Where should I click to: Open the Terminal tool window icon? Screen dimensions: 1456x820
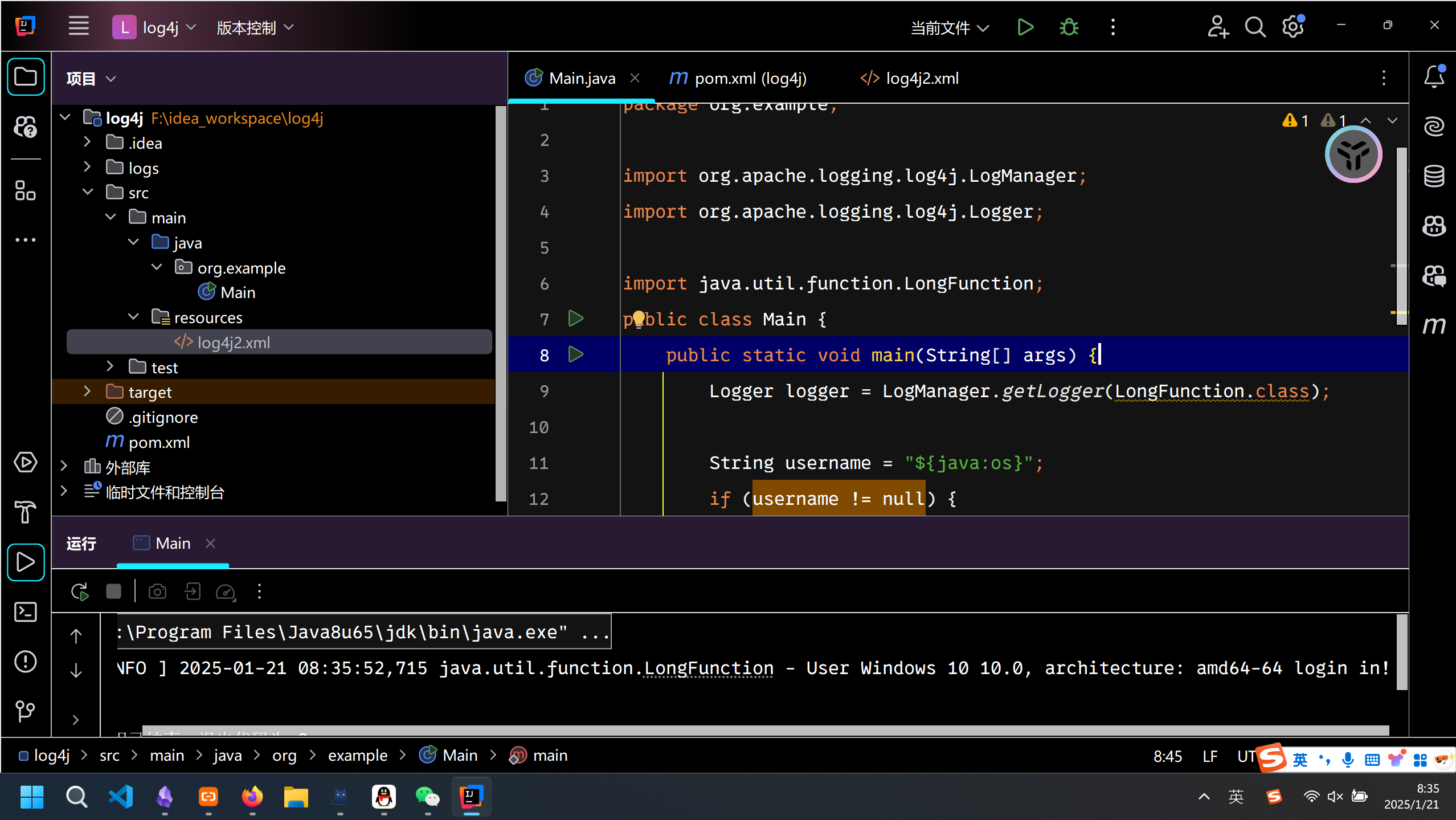point(26,612)
